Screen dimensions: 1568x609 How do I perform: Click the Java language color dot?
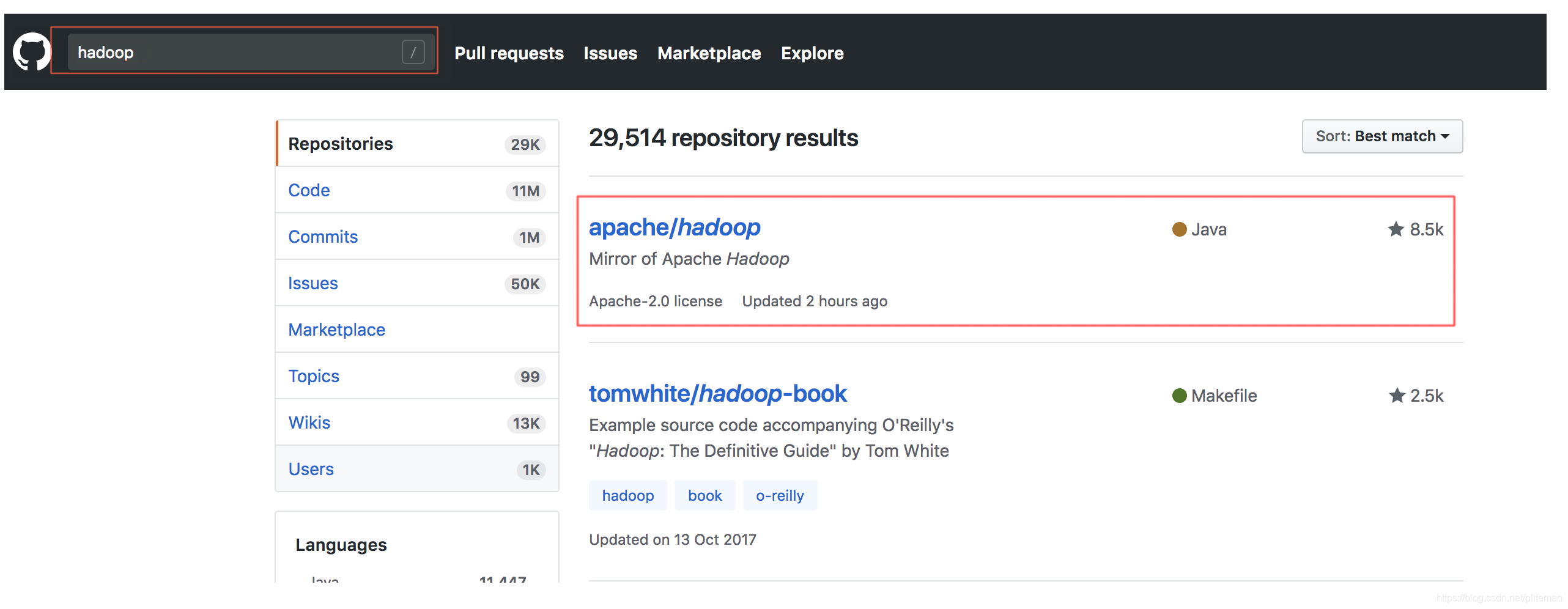1179,229
